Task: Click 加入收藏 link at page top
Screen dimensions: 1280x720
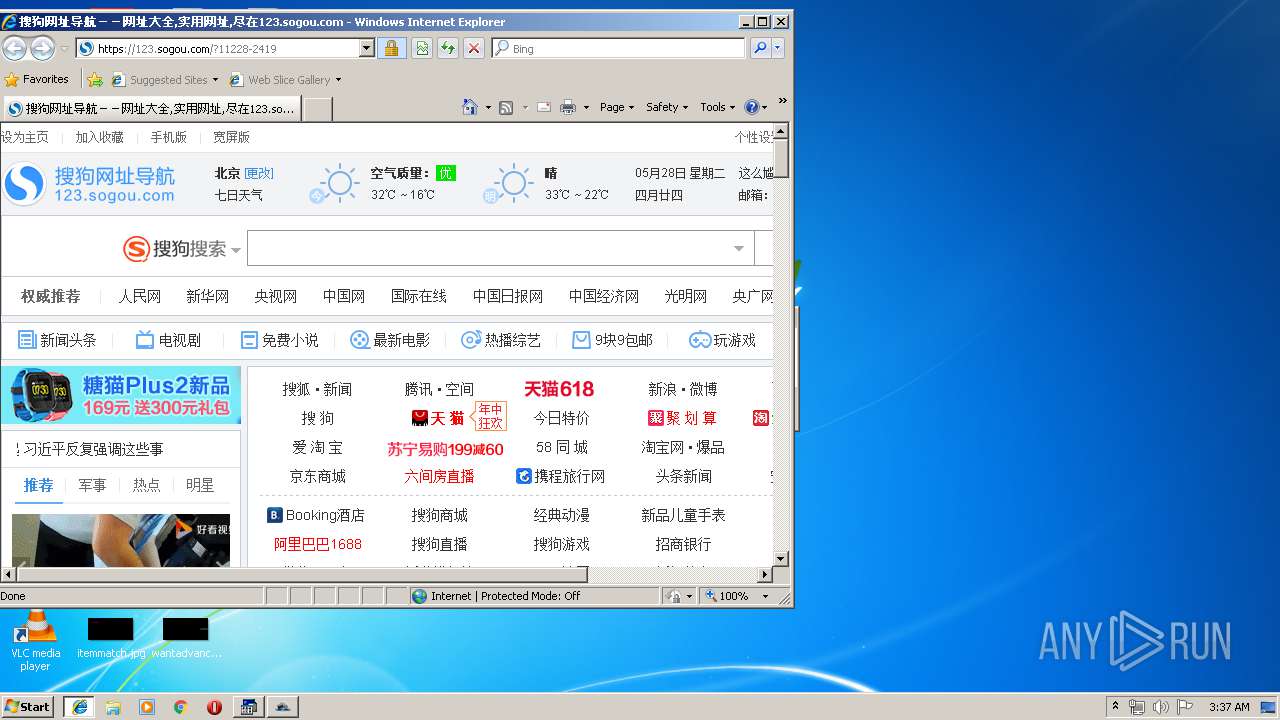Action: coord(99,137)
